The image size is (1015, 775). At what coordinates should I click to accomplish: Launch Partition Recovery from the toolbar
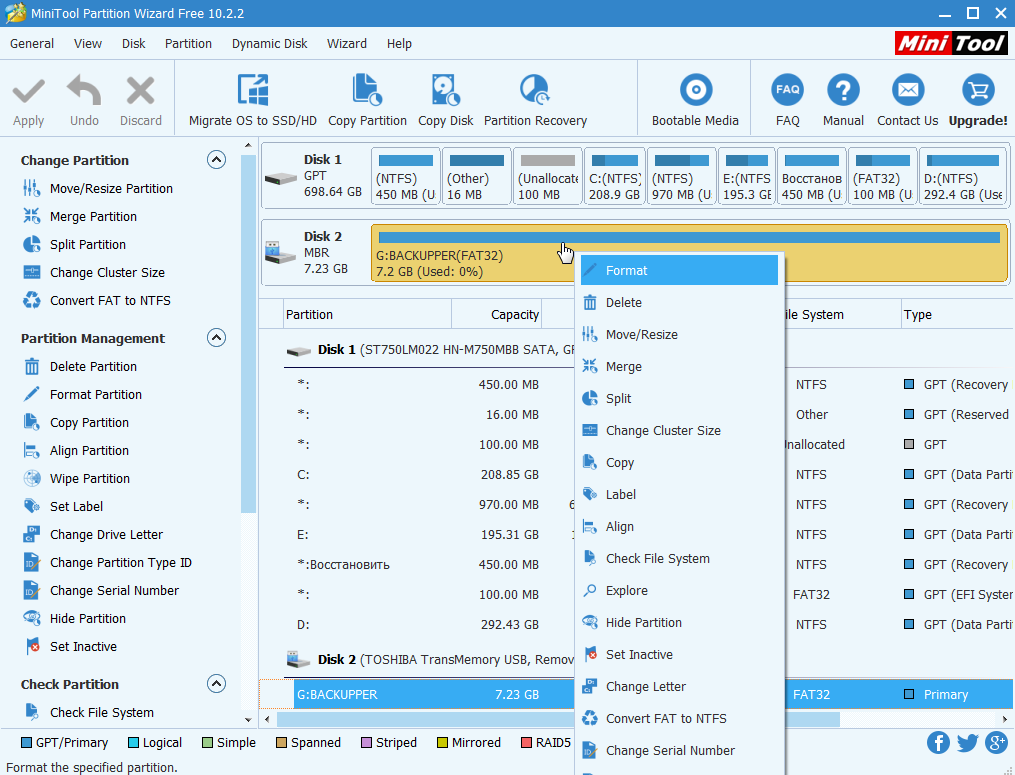(x=535, y=91)
